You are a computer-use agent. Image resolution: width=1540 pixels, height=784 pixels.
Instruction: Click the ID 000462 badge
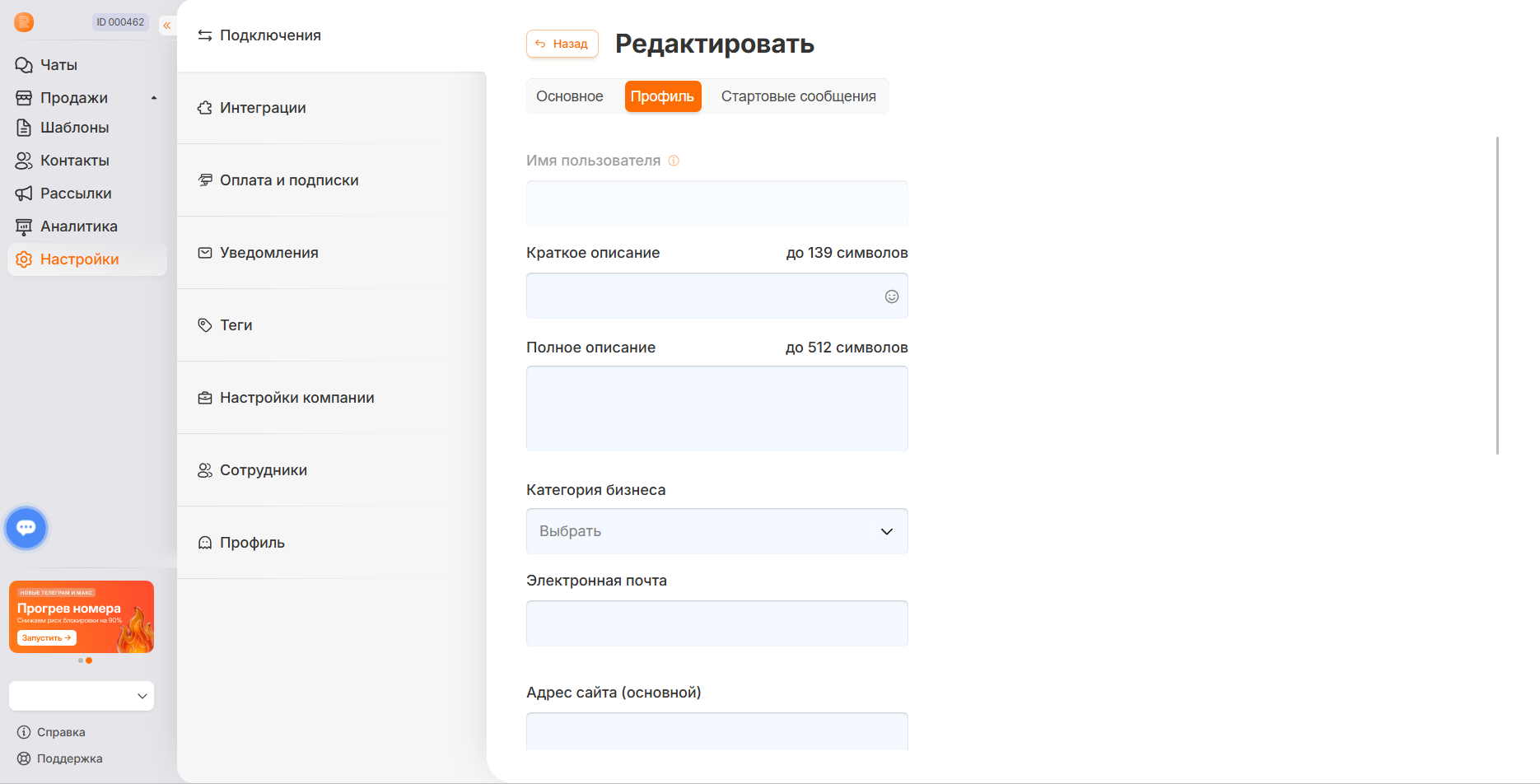pos(120,22)
